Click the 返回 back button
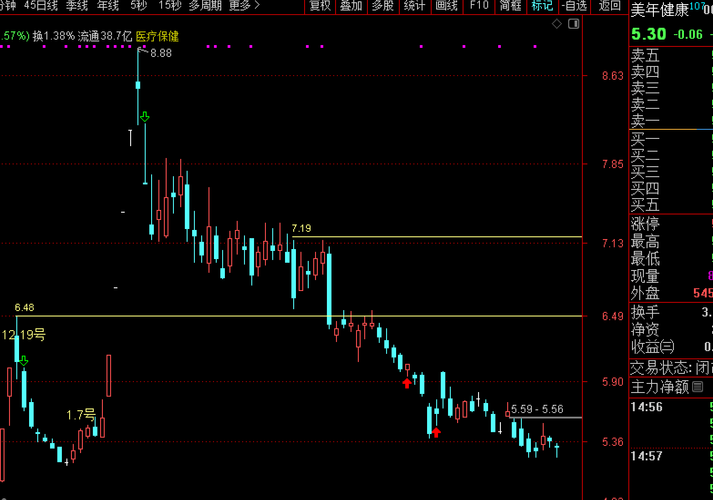The image size is (713, 500). coord(609,6)
